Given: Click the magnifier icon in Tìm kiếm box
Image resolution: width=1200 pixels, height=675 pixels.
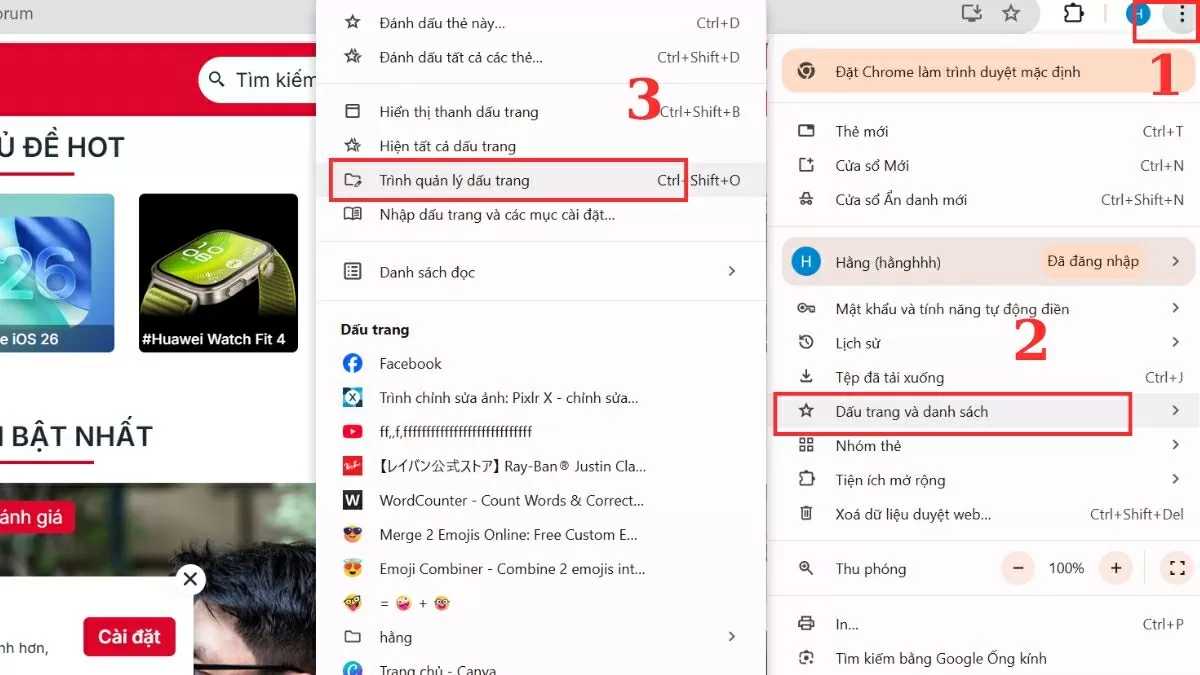Looking at the screenshot, I should click(x=218, y=79).
